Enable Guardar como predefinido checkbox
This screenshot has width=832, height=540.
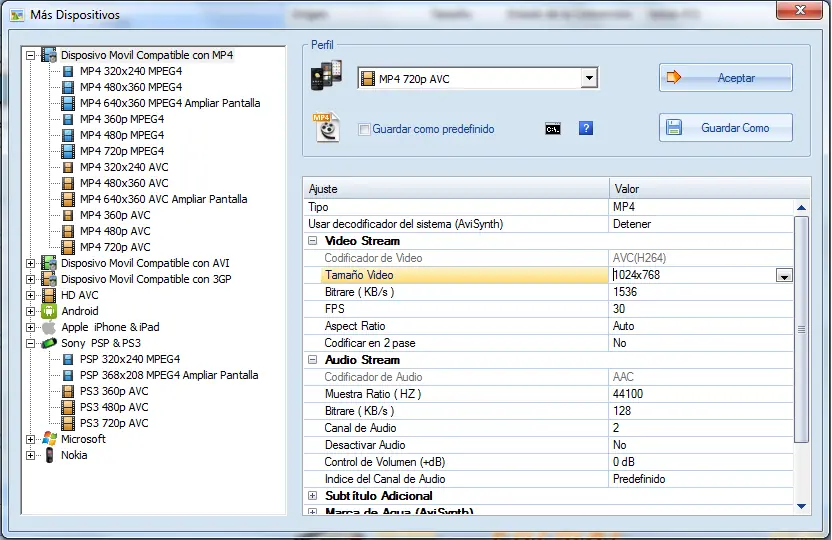(364, 129)
